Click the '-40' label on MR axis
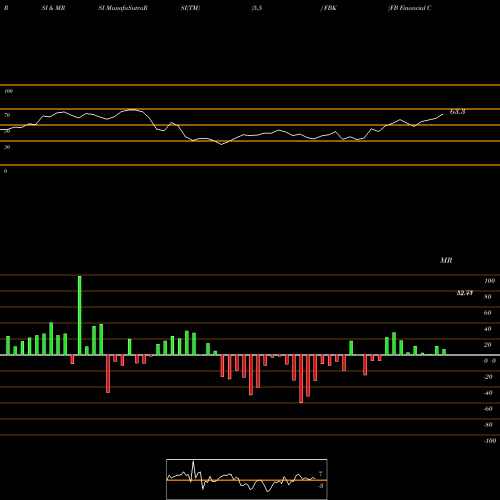This screenshot has width=500, height=500. click(x=488, y=393)
